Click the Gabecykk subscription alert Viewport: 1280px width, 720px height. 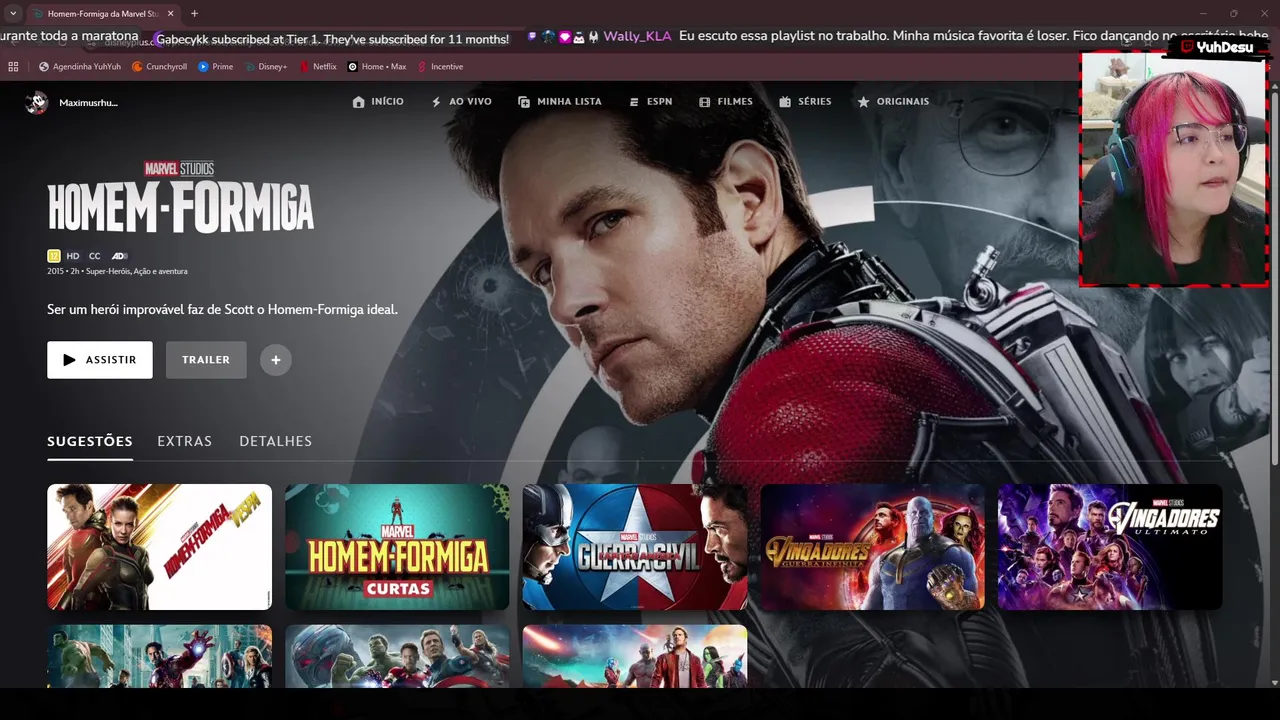click(x=332, y=39)
